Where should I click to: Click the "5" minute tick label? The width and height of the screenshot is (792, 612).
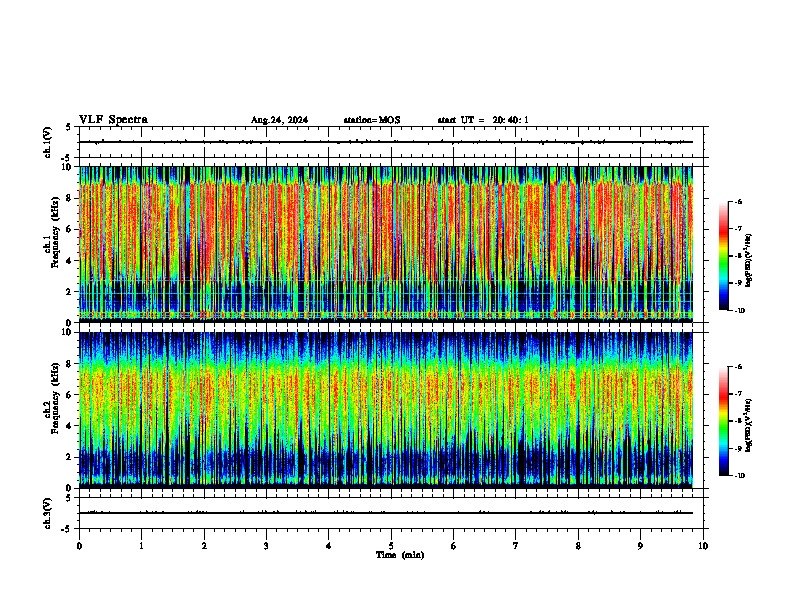[x=391, y=546]
